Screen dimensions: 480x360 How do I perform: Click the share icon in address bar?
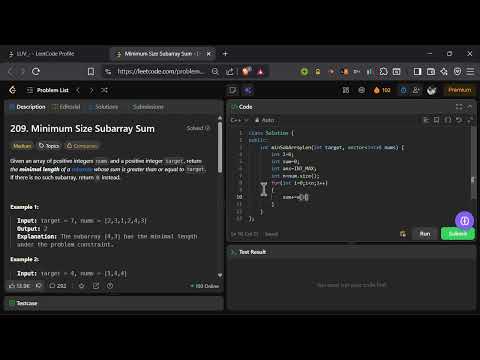point(230,71)
